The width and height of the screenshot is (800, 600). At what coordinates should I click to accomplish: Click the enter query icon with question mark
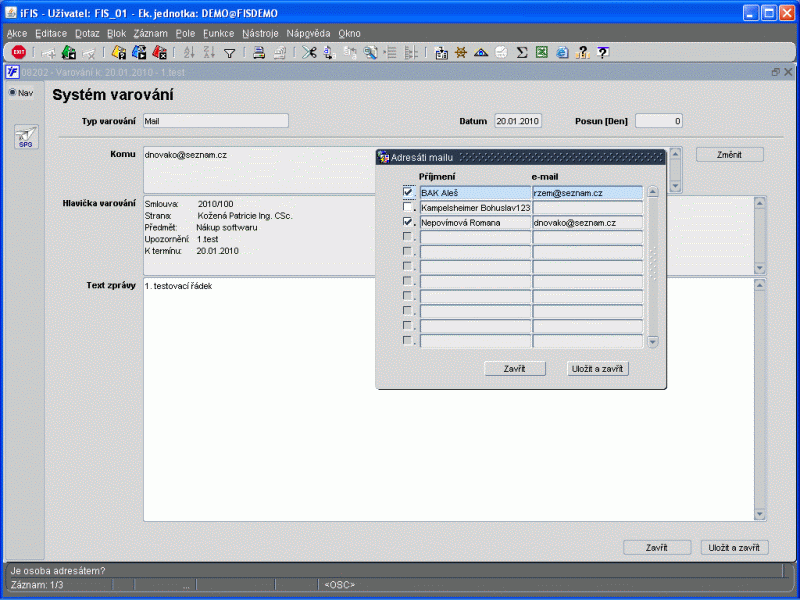point(119,52)
